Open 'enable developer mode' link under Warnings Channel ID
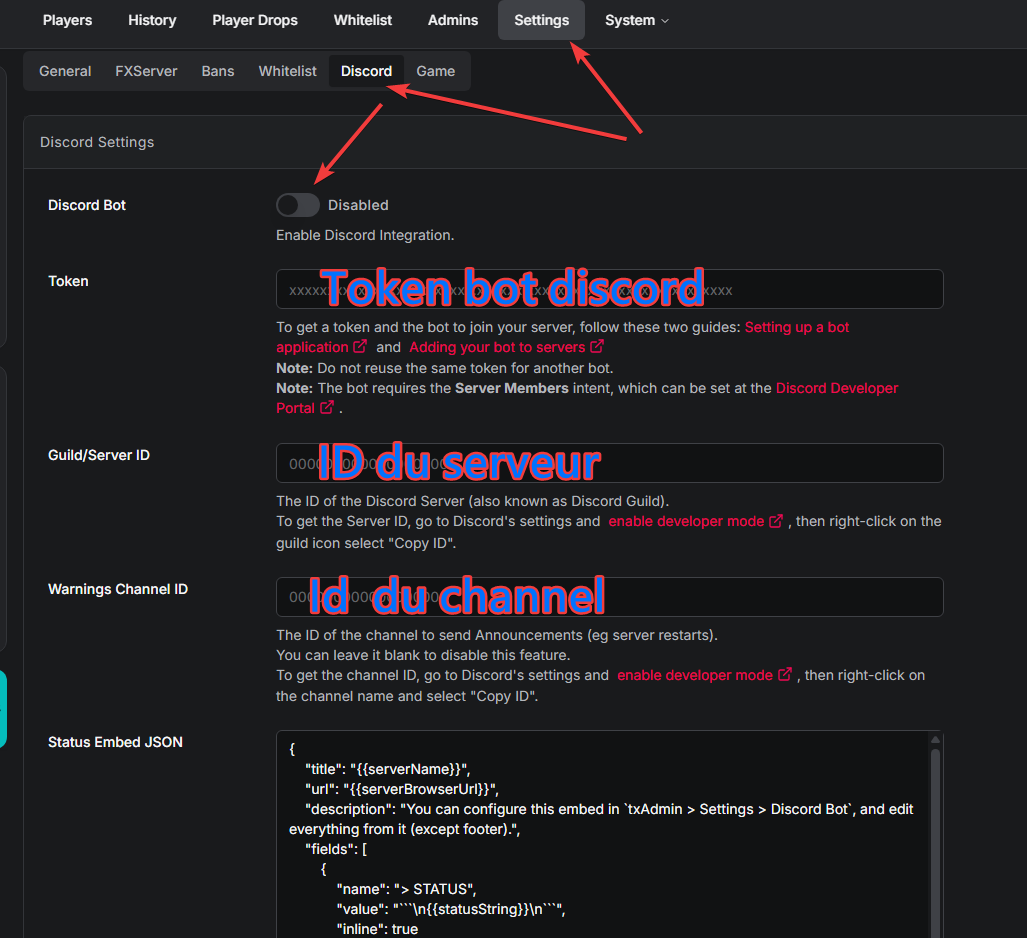1027x938 pixels. 694,675
